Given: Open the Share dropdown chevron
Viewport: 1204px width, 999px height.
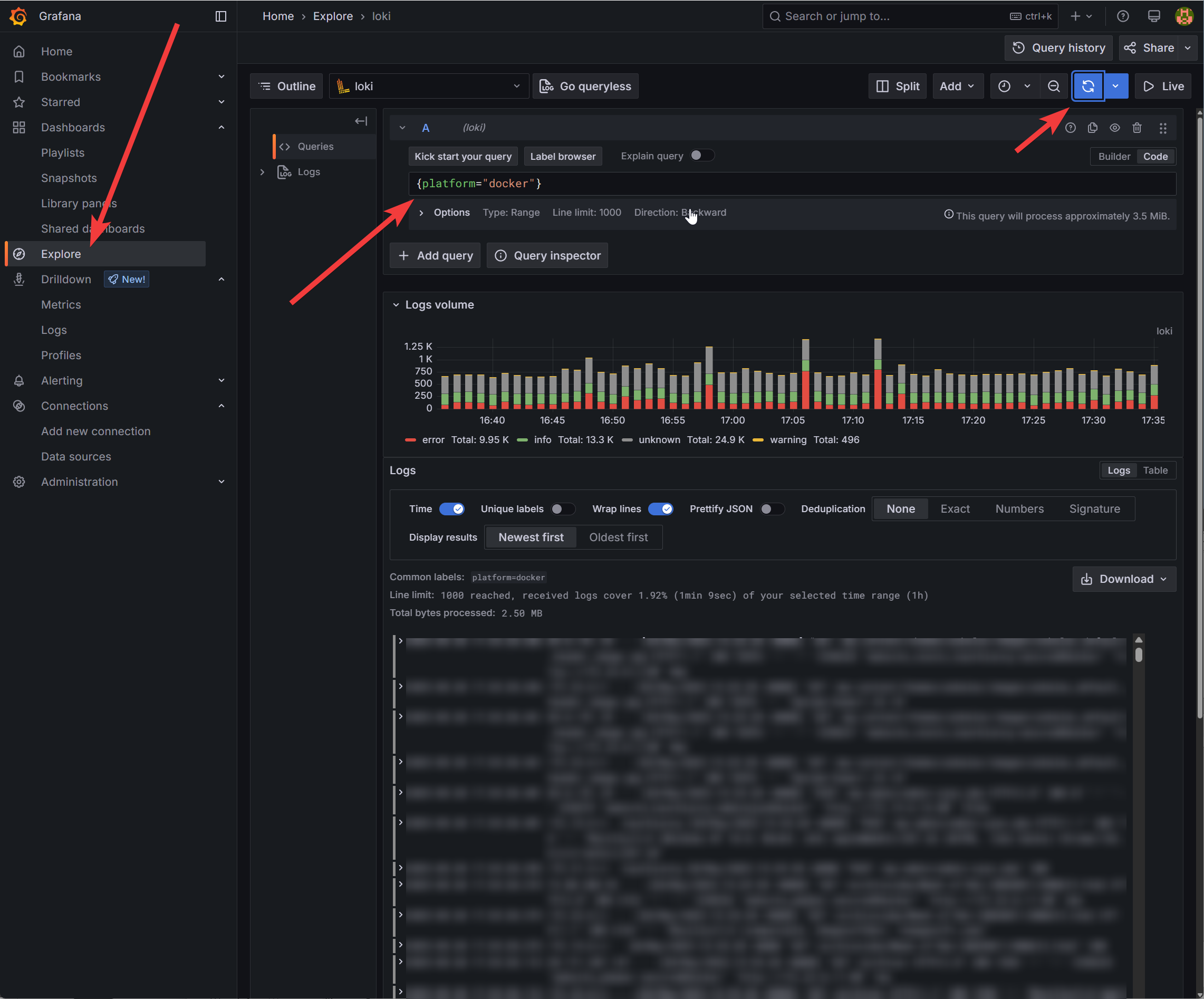Looking at the screenshot, I should (x=1188, y=47).
